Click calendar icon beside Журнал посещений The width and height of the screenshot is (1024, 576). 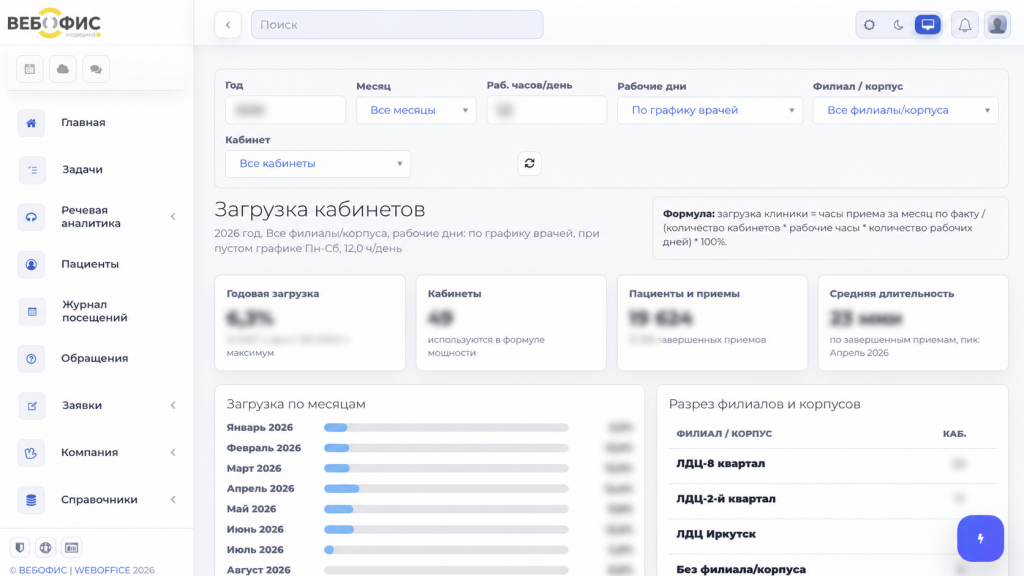point(31,312)
